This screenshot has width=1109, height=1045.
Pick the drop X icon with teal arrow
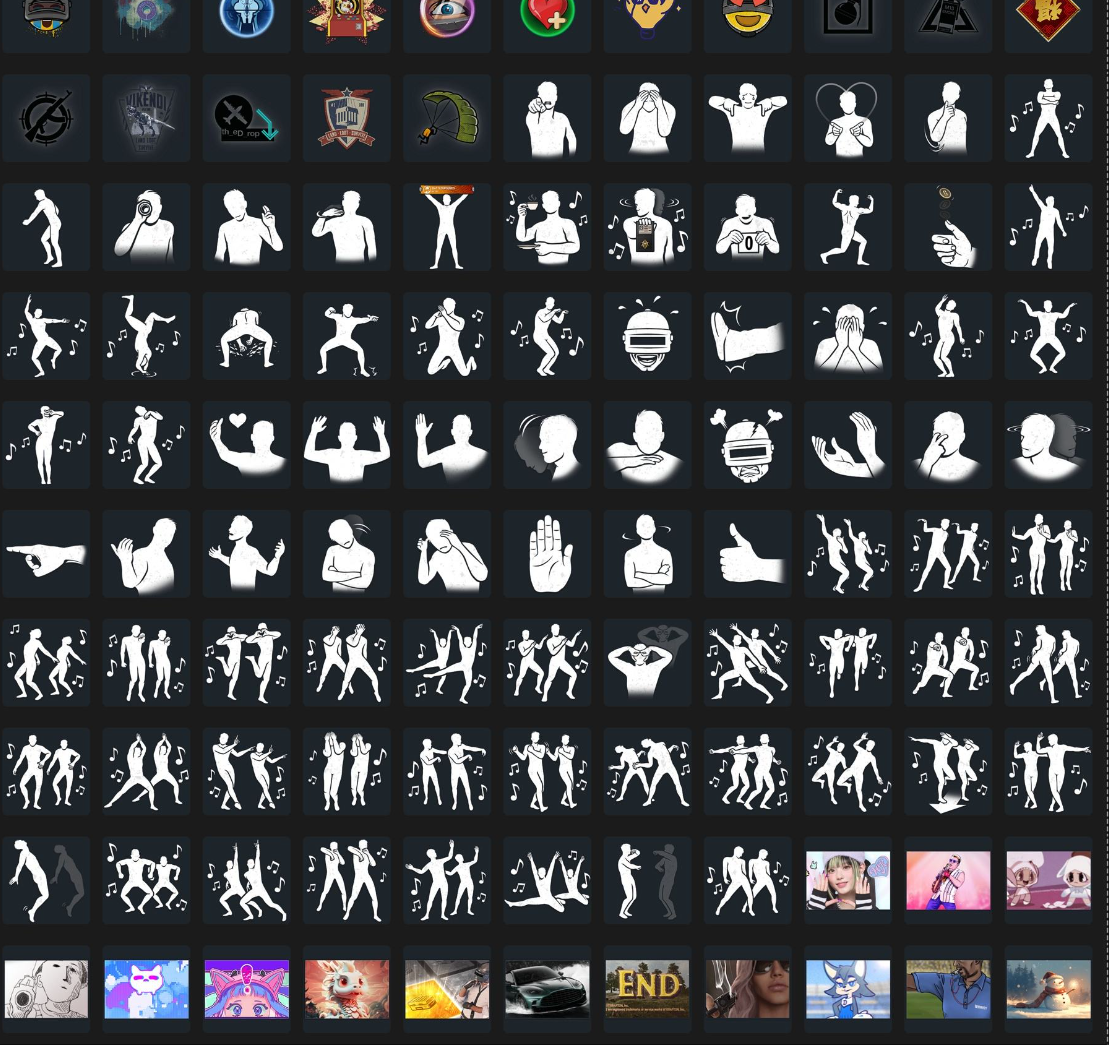pyautogui.click(x=247, y=118)
